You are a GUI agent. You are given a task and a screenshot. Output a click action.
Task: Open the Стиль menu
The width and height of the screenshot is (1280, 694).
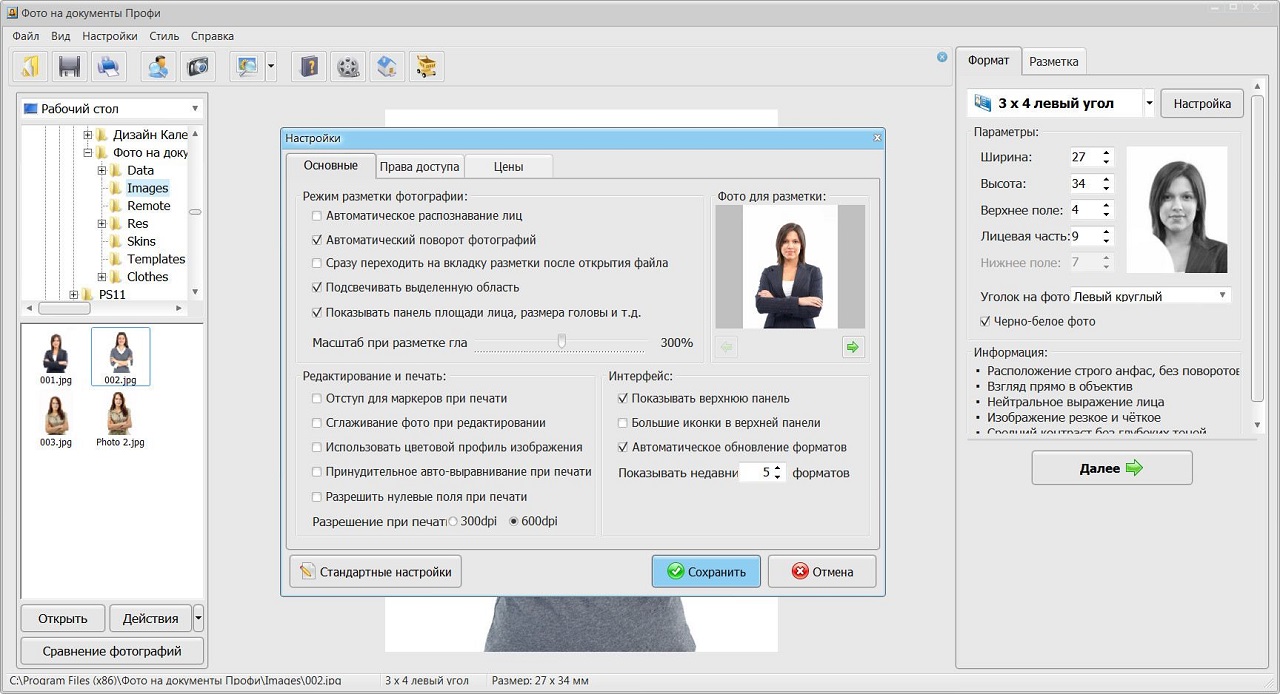[x=164, y=36]
